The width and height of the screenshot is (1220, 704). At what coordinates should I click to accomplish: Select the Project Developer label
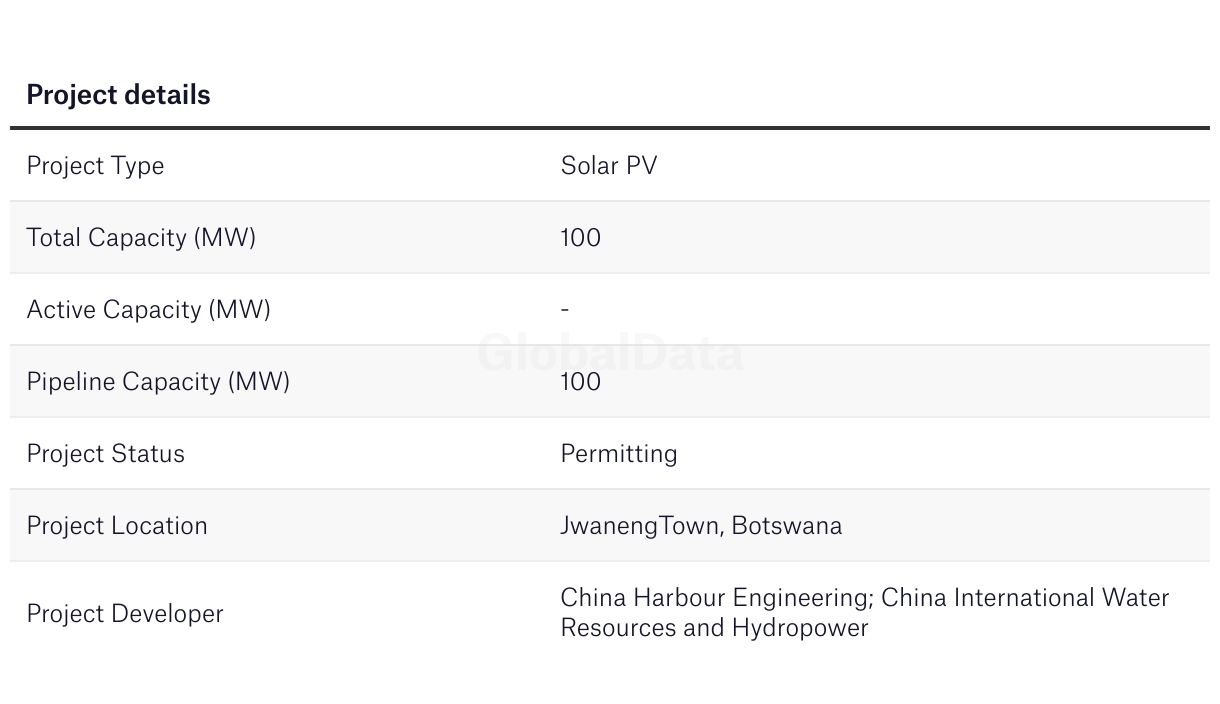(125, 614)
